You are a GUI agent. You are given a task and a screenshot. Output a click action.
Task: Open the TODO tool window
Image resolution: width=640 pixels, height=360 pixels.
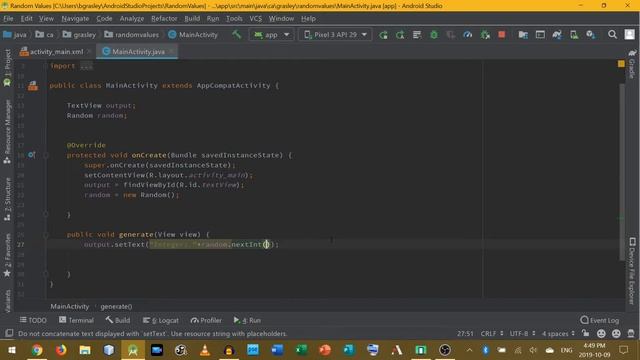33,320
